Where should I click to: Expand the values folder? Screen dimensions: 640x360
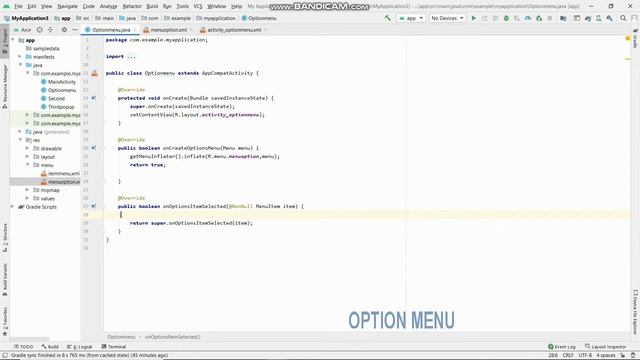coord(27,198)
